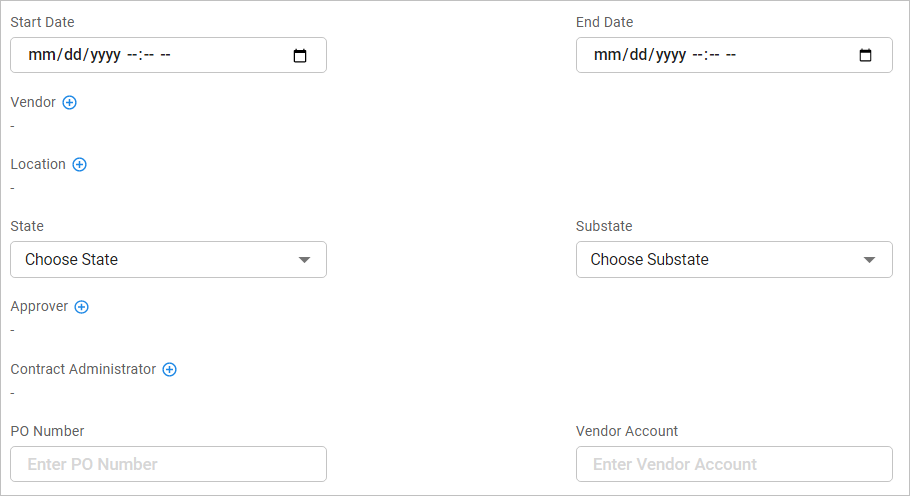
Task: Add an Approver using the plus icon
Action: (82, 307)
